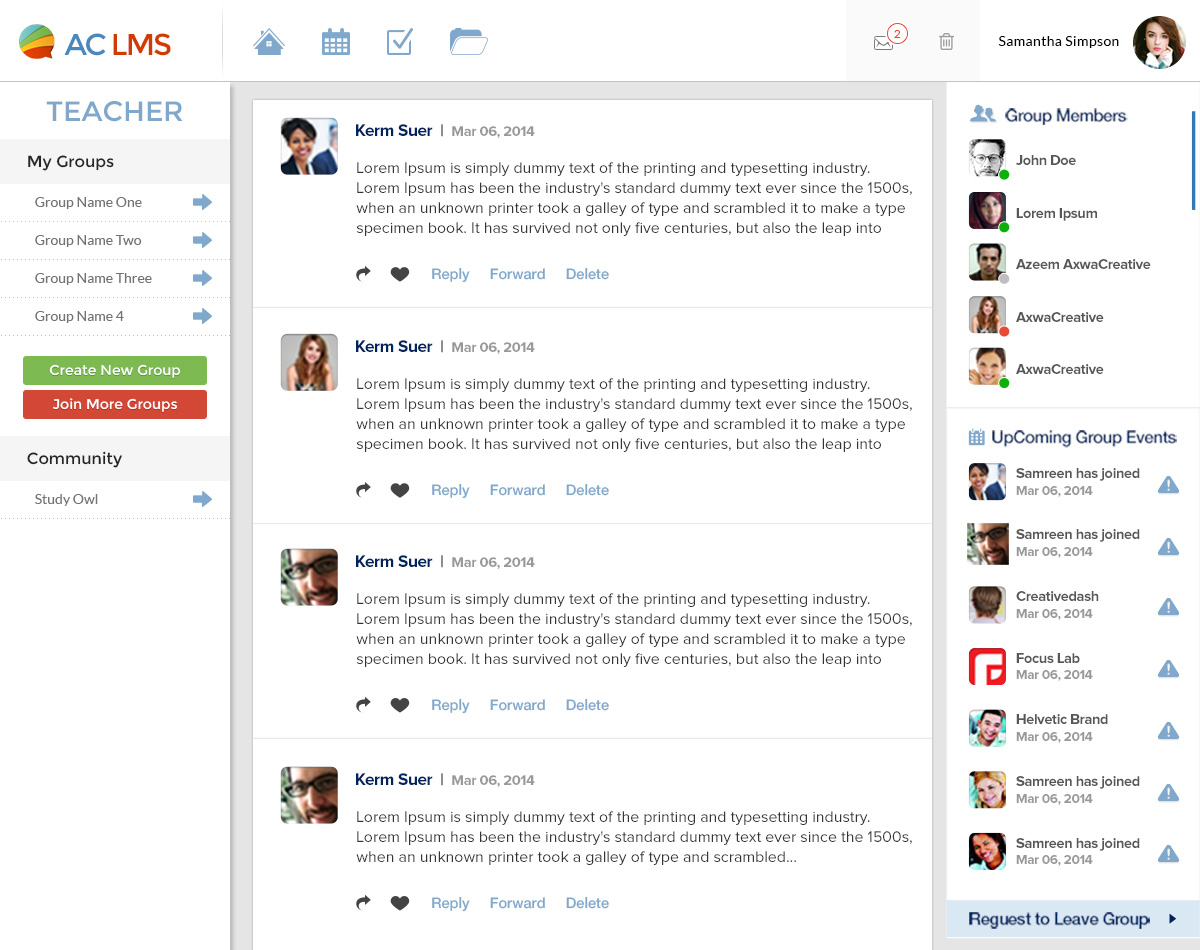1200x950 pixels.
Task: Like the fourth post with the heart icon
Action: point(400,903)
